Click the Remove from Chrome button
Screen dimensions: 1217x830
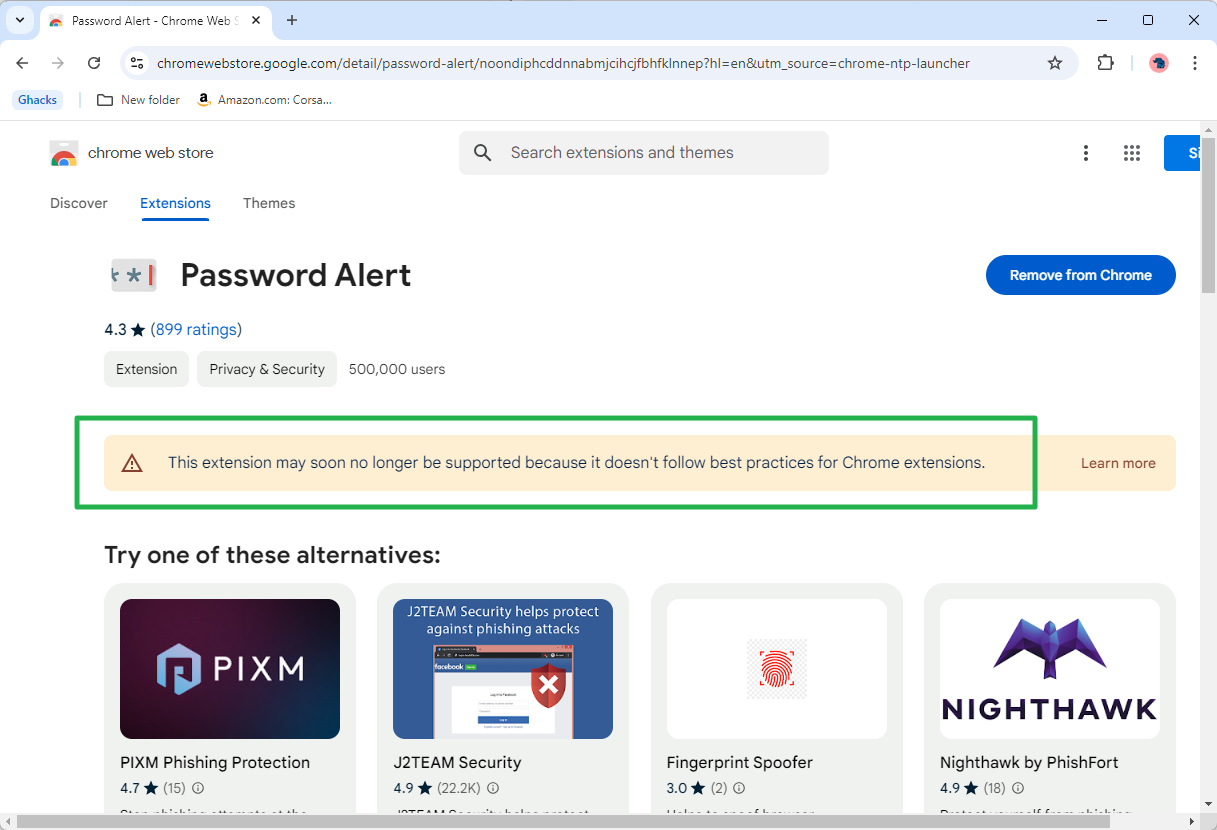coord(1080,275)
